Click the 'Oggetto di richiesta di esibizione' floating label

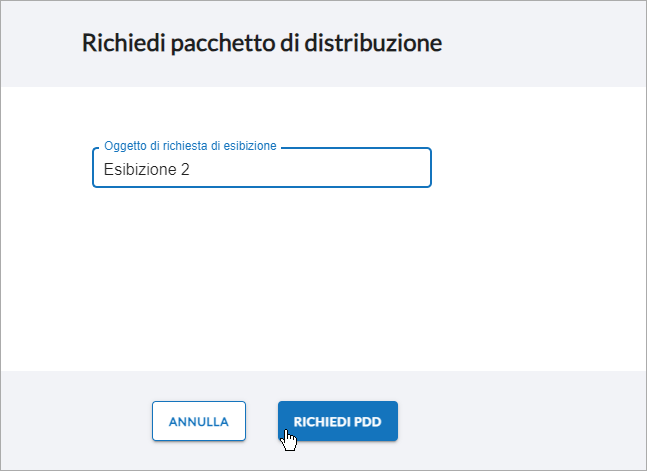190,146
